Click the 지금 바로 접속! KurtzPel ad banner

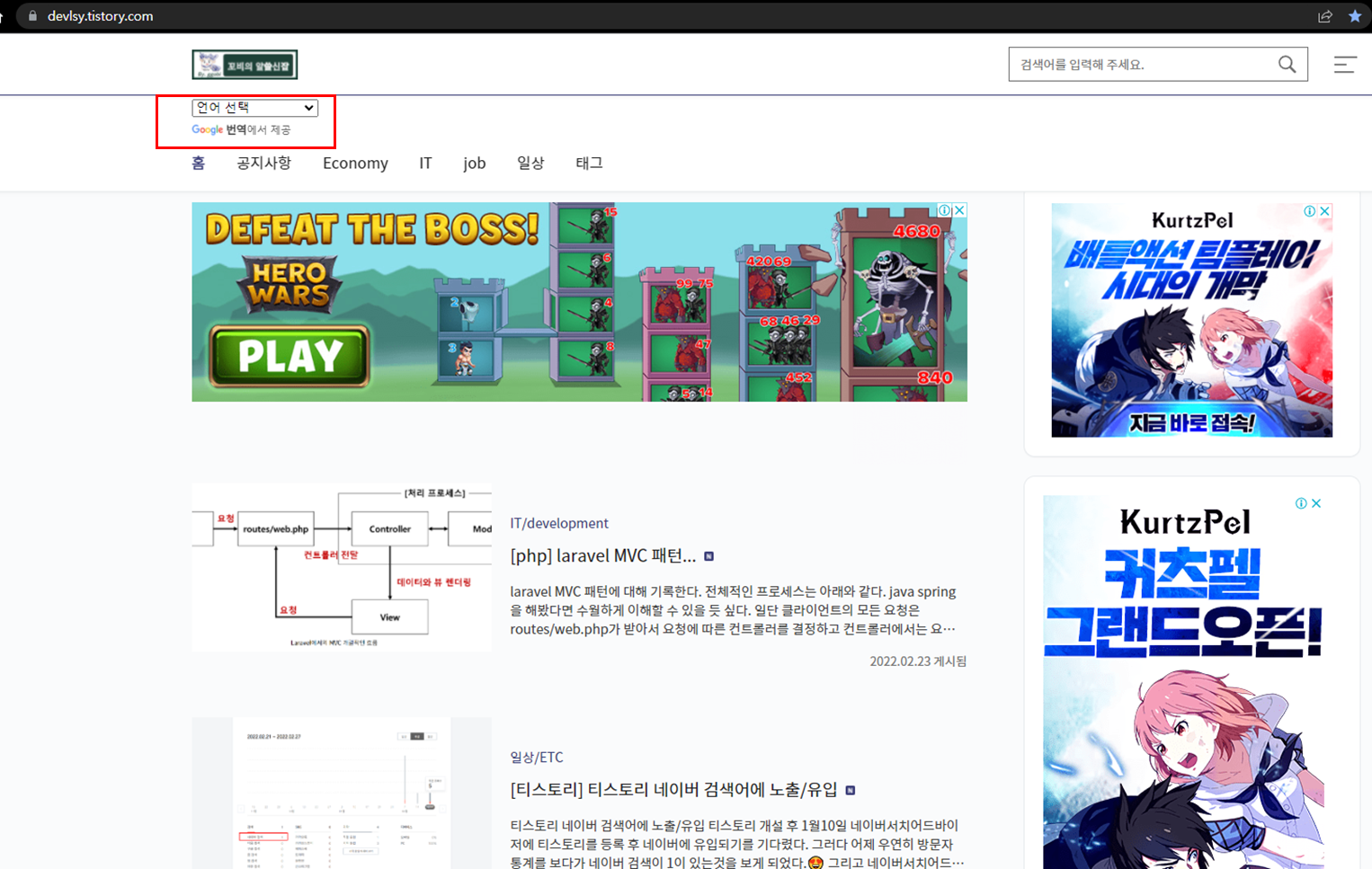pos(1192,320)
